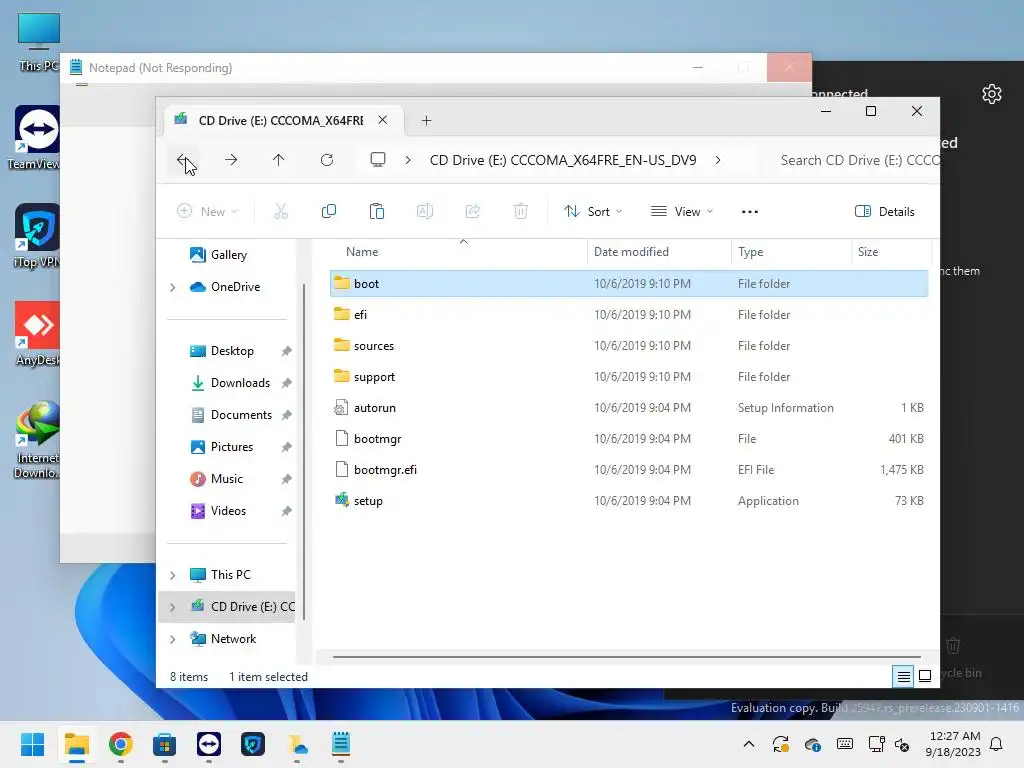
Task: Open AnyDesk desktop shortcut
Action: (37, 333)
